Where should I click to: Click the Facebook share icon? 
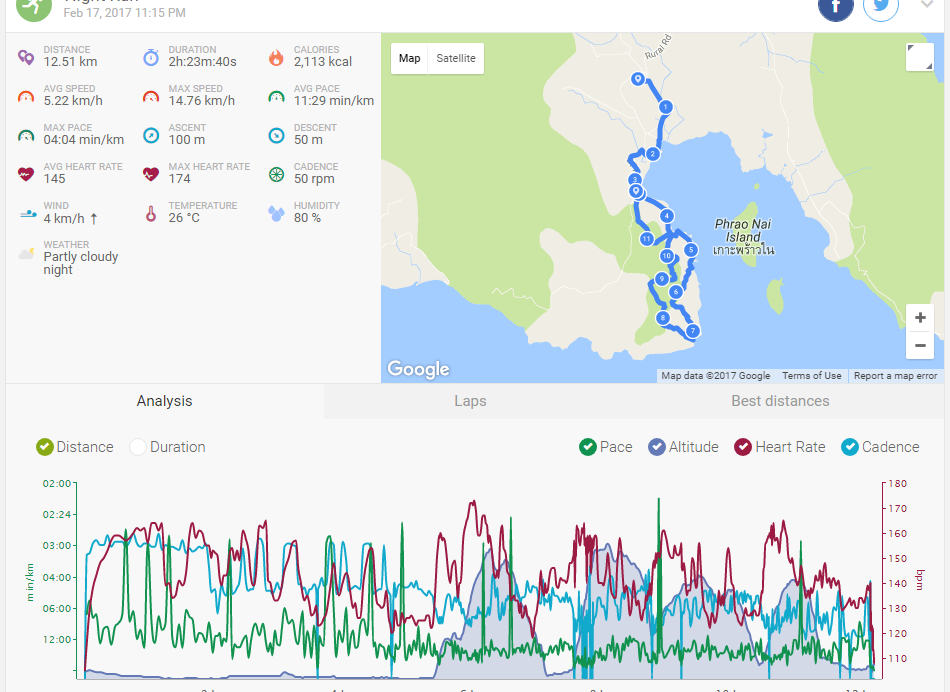pyautogui.click(x=836, y=6)
